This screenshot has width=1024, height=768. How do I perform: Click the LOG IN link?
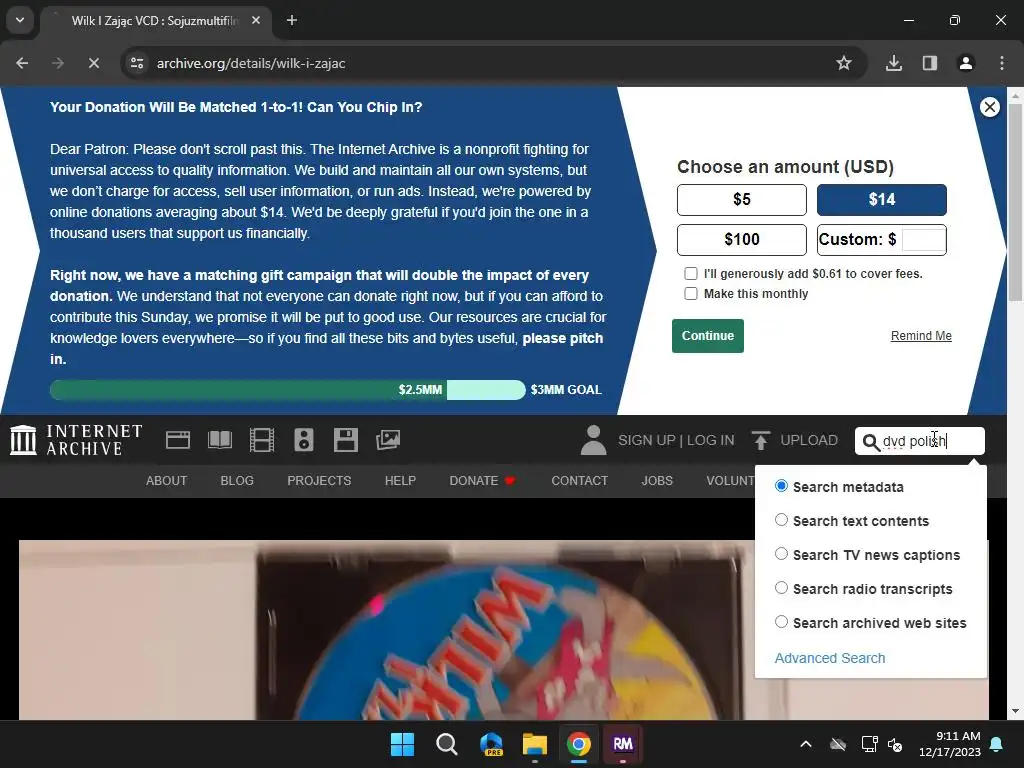coord(711,440)
